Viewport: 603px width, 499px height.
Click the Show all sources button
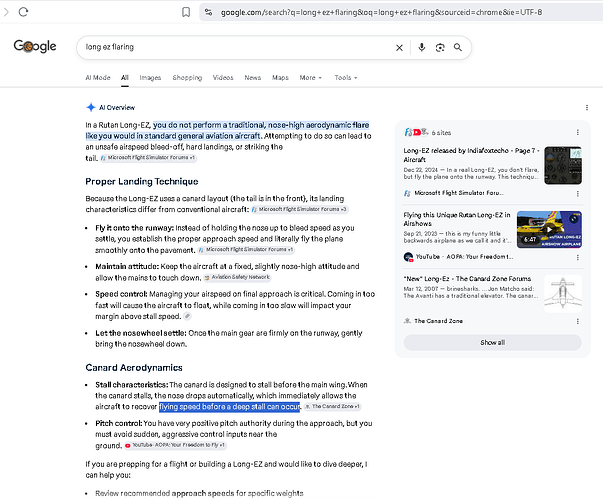coord(492,342)
